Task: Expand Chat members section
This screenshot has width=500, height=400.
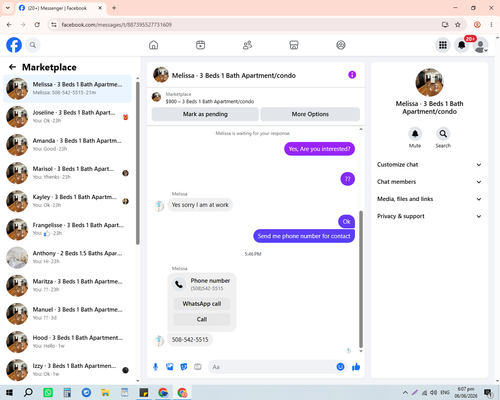Action: point(429,182)
